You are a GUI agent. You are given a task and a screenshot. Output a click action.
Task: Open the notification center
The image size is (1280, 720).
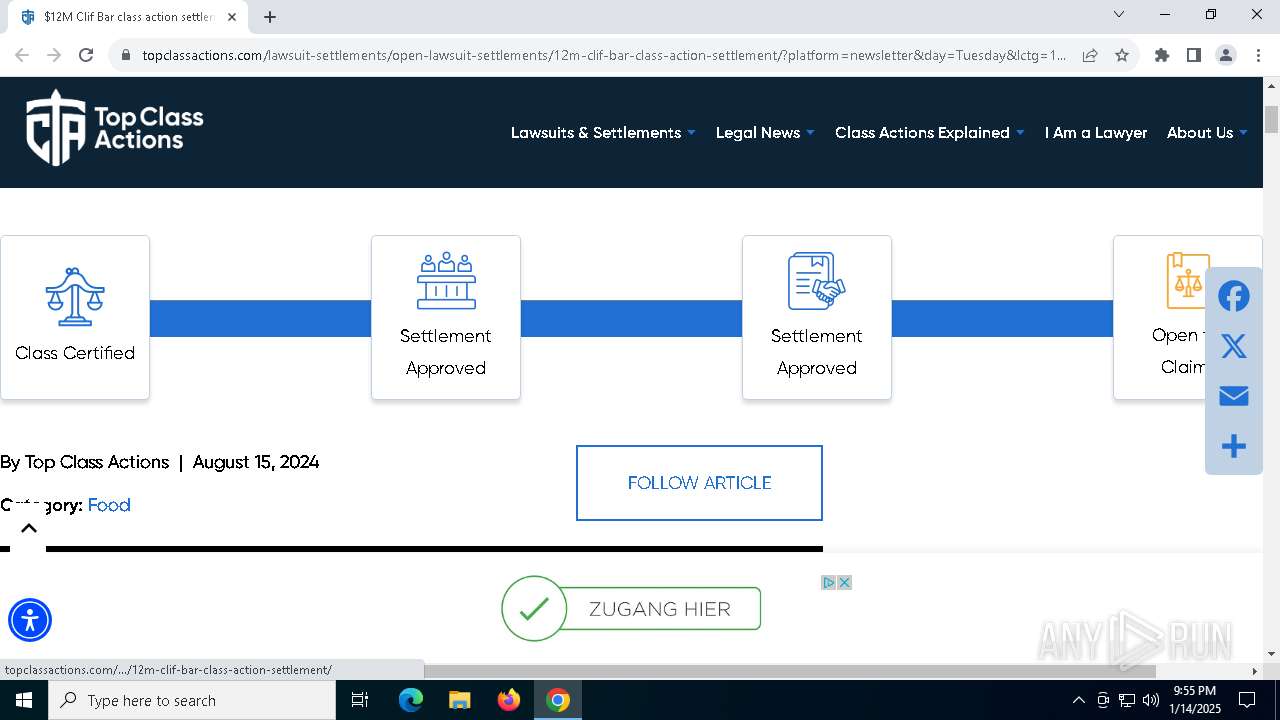[1247, 700]
